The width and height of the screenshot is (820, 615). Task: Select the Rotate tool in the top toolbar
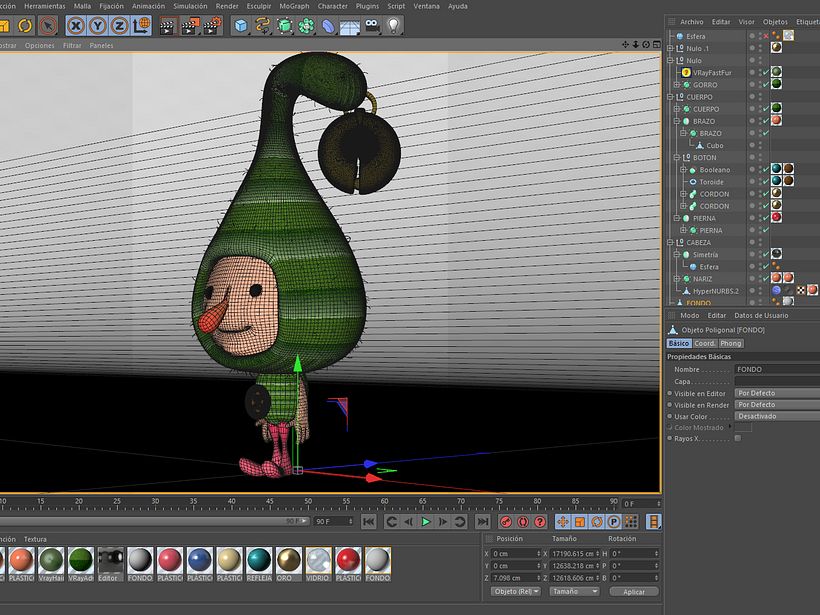pyautogui.click(x=25, y=26)
